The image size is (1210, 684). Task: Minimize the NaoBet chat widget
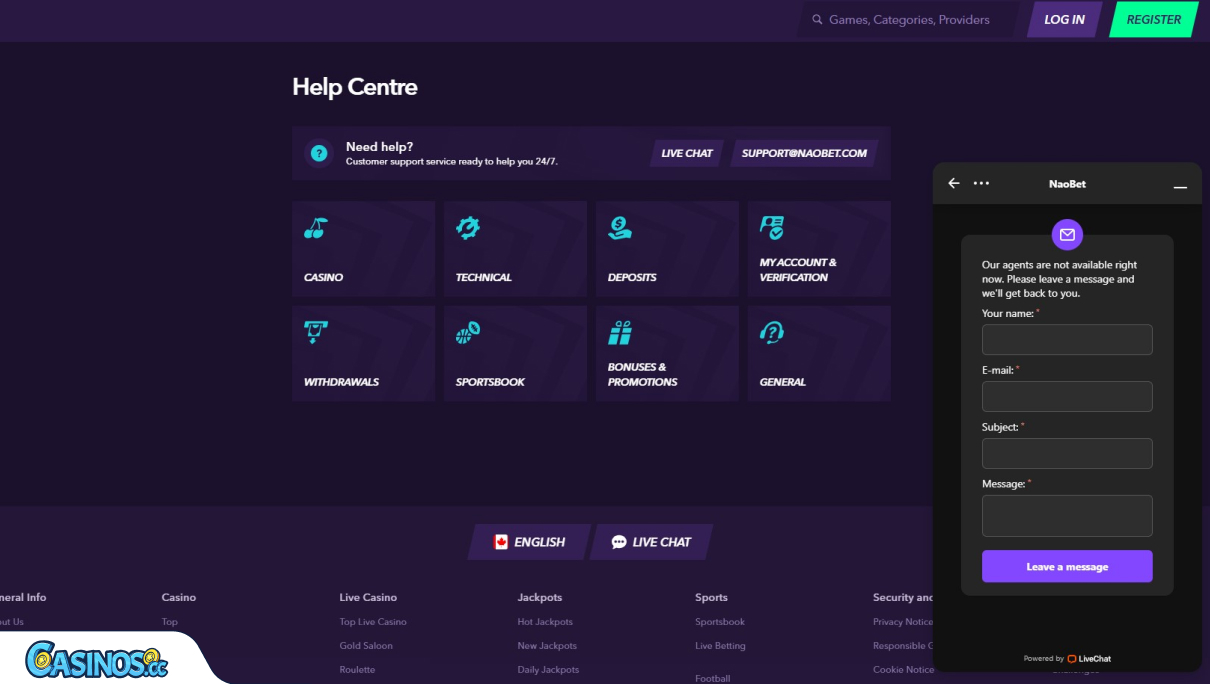pyautogui.click(x=1180, y=187)
